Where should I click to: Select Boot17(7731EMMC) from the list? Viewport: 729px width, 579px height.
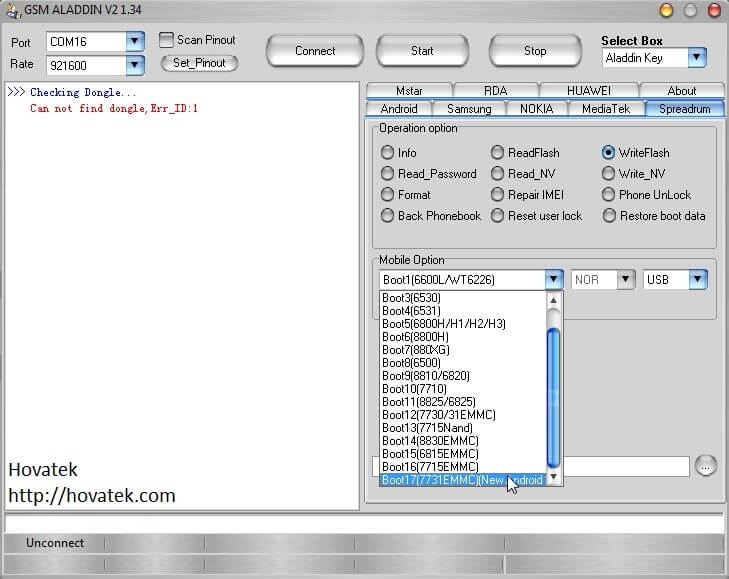[462, 480]
